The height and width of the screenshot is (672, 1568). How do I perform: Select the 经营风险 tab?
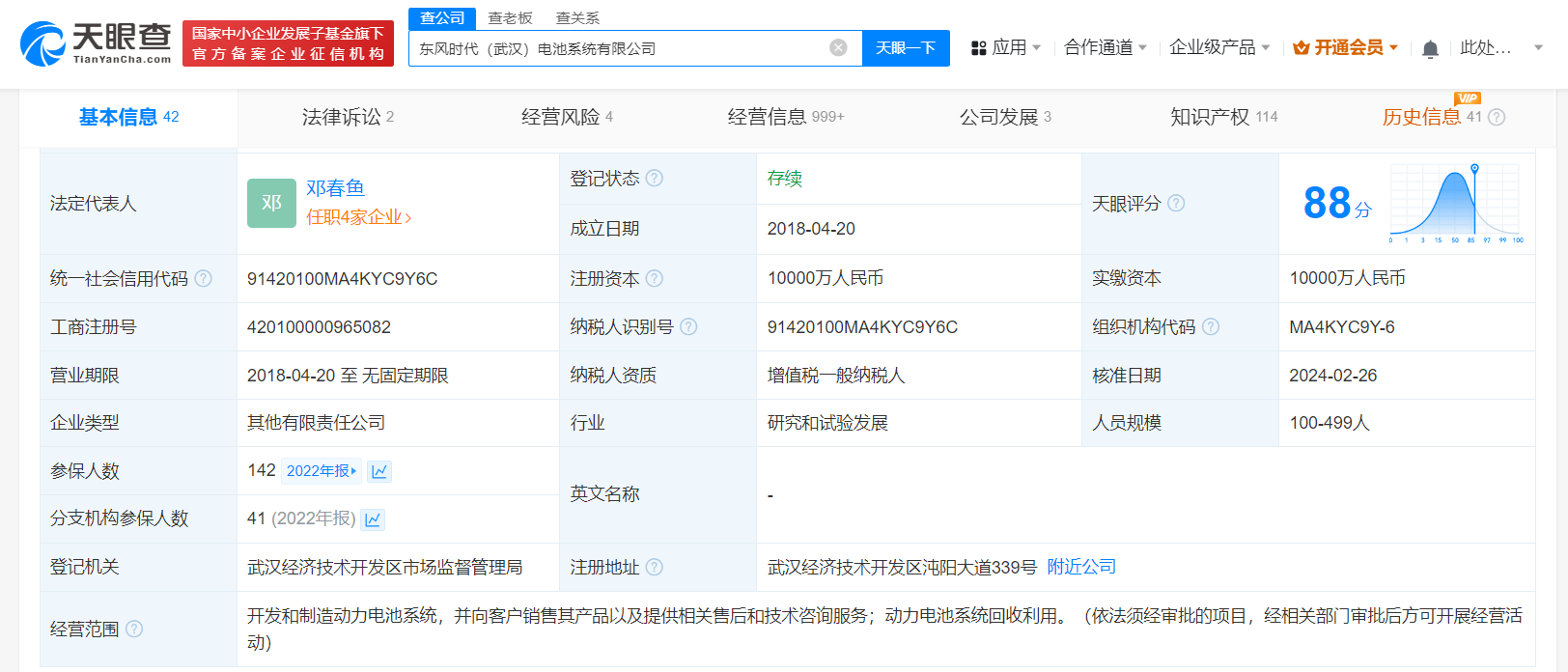click(x=567, y=118)
